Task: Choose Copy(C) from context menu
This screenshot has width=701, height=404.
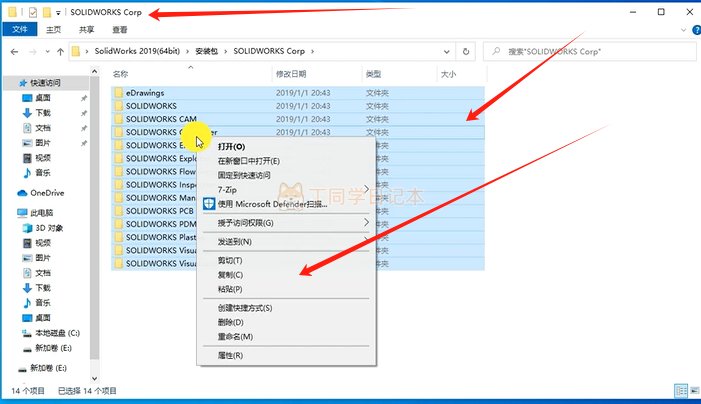Action: pyautogui.click(x=286, y=275)
